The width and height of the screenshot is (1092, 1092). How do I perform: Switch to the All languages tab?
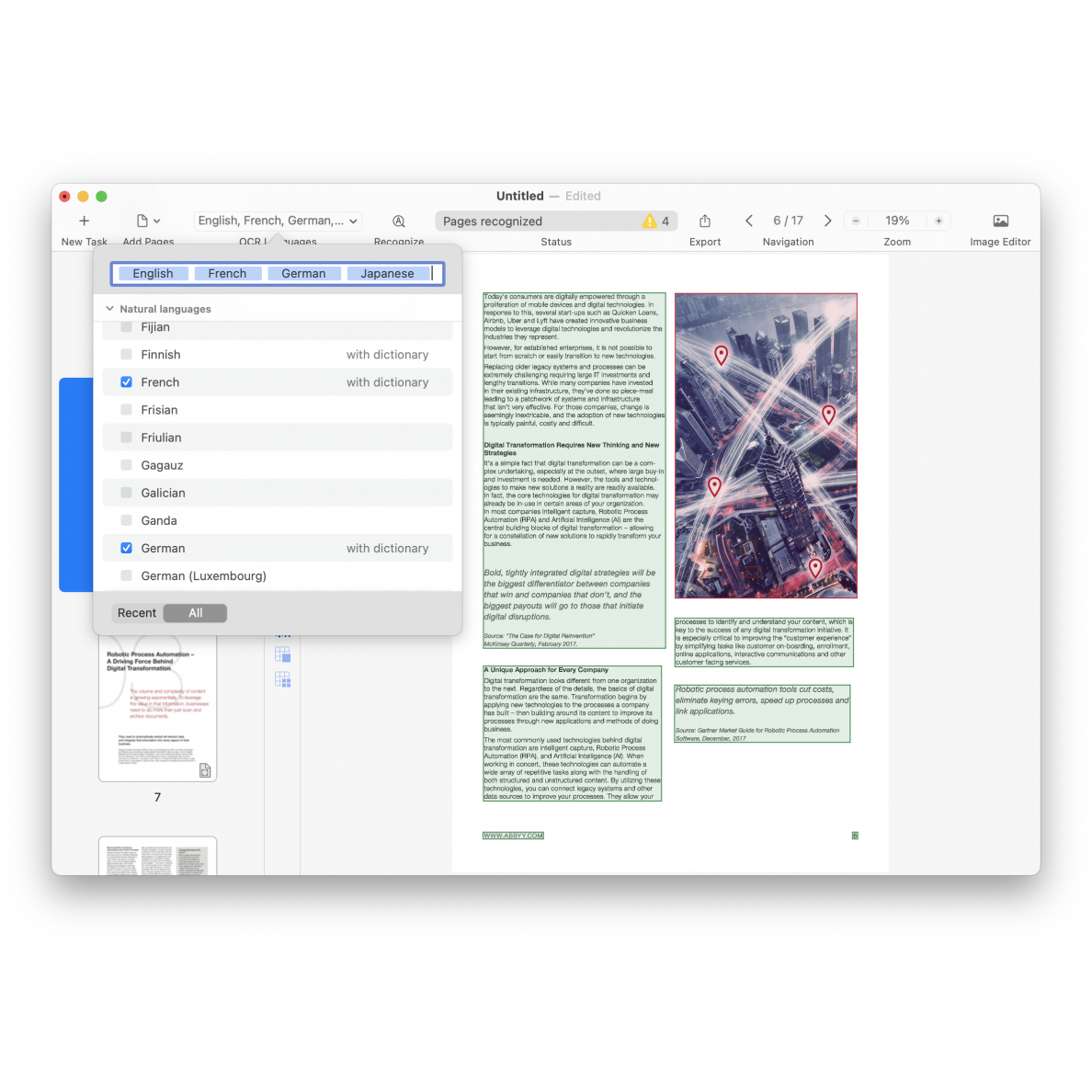[195, 613]
